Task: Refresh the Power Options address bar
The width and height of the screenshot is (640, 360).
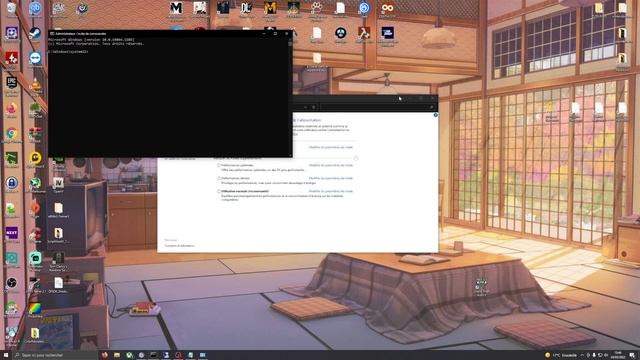Action: tap(314, 107)
